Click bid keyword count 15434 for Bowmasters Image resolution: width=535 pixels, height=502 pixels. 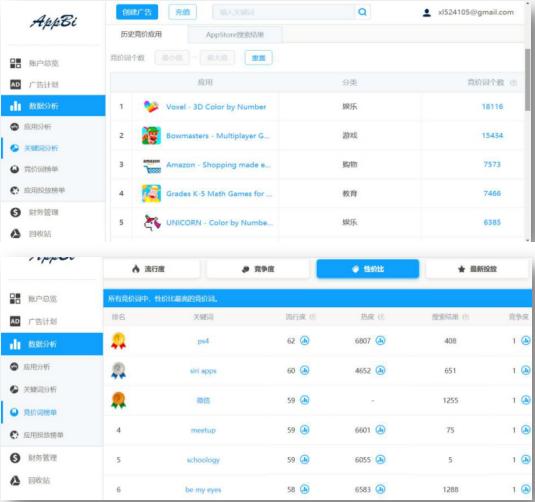[x=492, y=135]
